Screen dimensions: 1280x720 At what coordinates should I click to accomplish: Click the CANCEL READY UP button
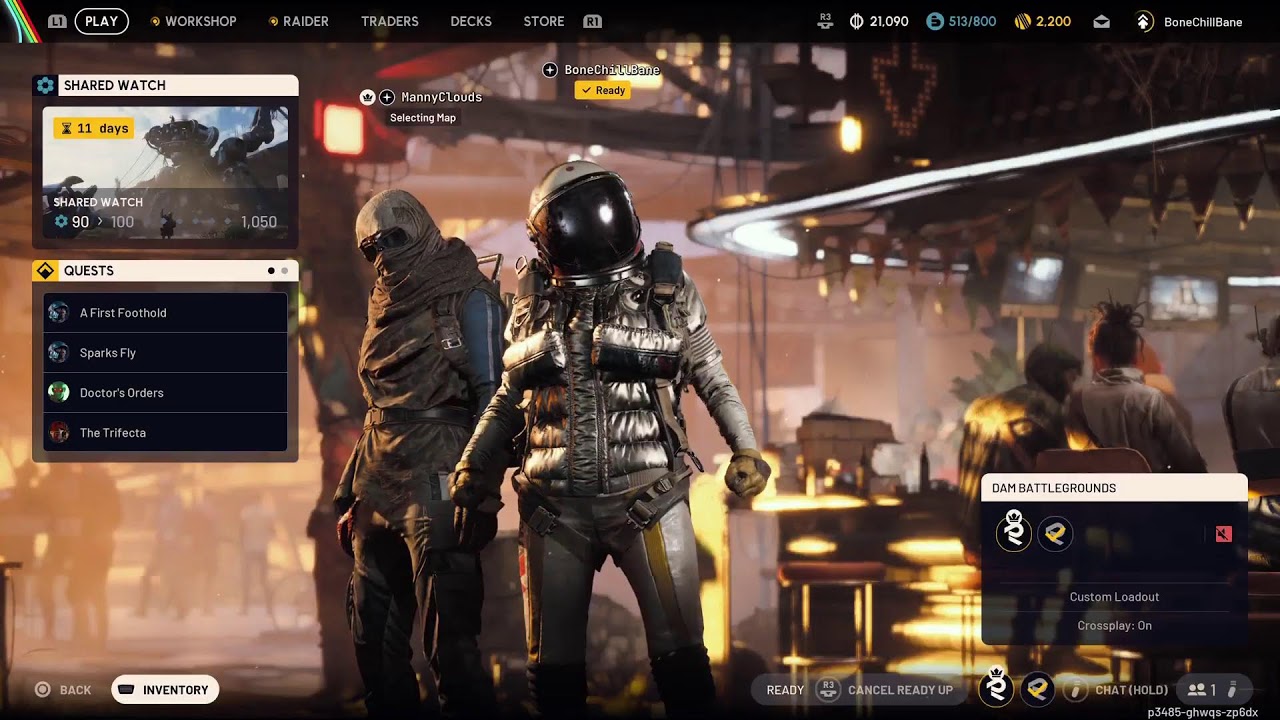coord(900,690)
